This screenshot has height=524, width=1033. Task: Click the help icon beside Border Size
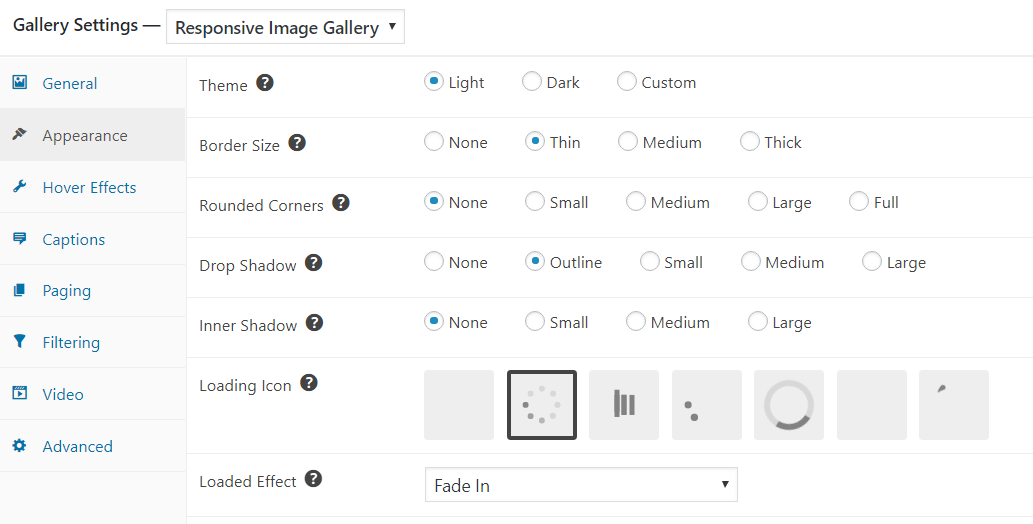pyautogui.click(x=298, y=143)
